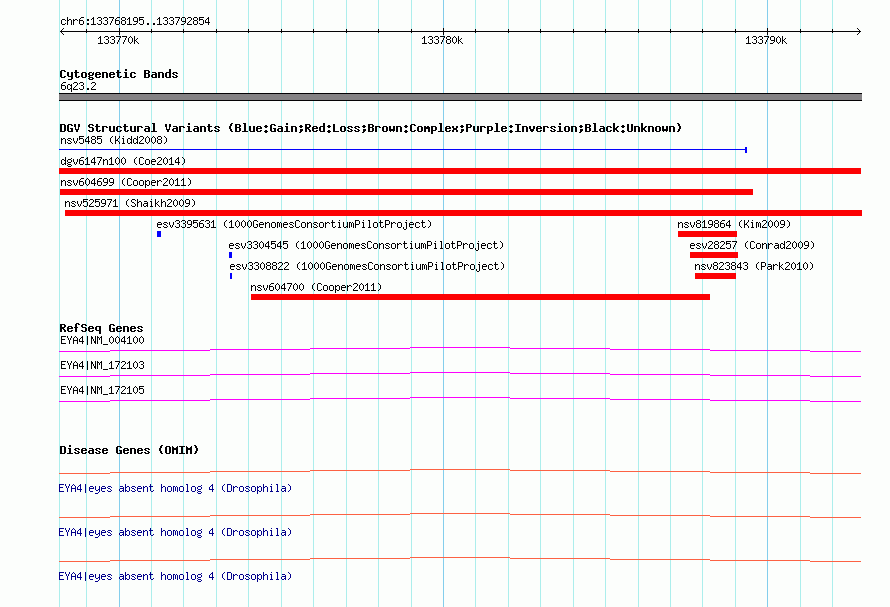Image resolution: width=890 pixels, height=607 pixels.
Task: Open the third EYA4 eyes absent homolog OMIM link
Action: coord(175,576)
